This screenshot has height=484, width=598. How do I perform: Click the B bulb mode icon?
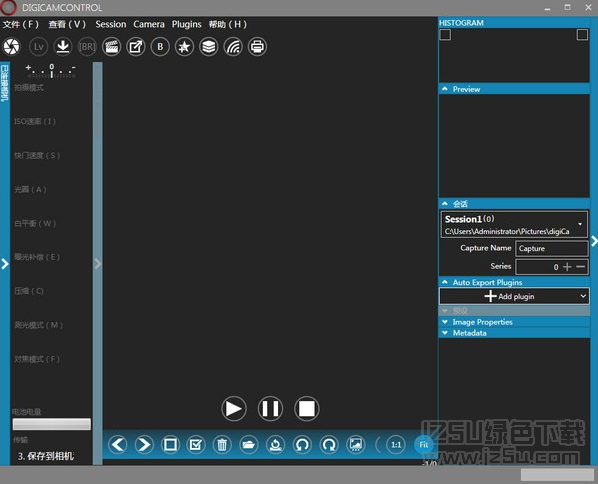(x=160, y=47)
